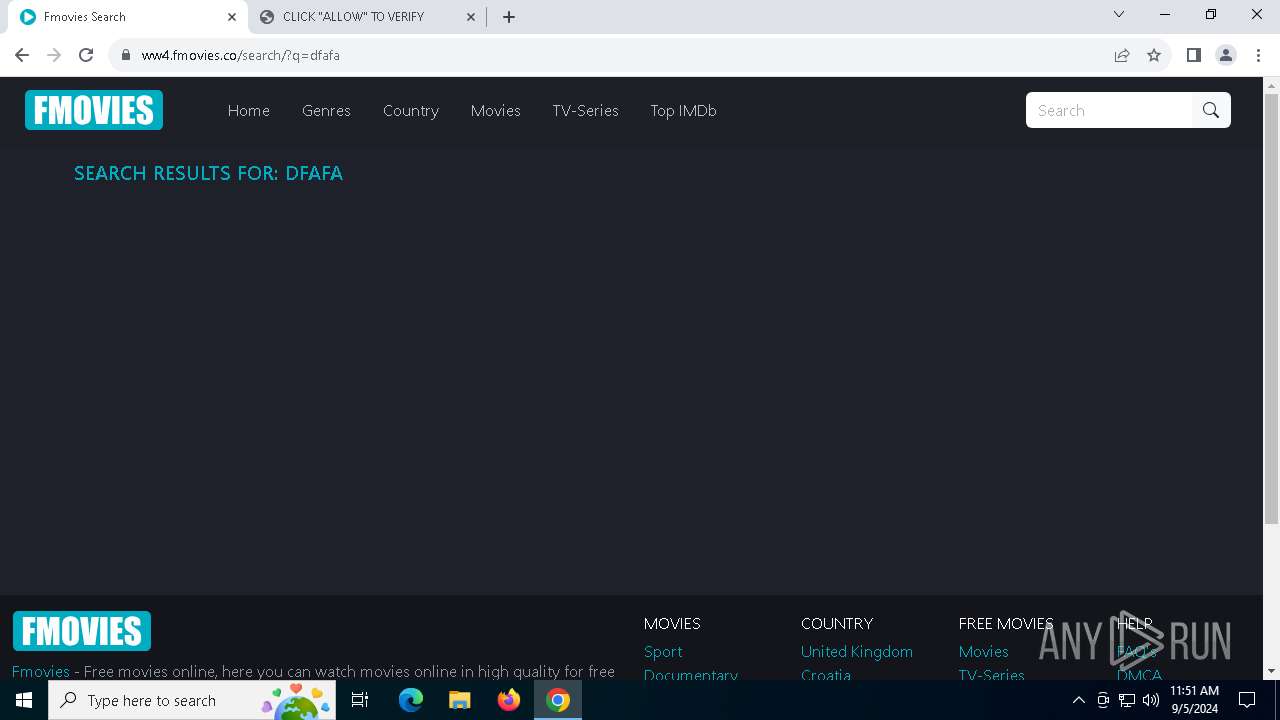The image size is (1280, 720).
Task: Open the Chrome three-dot menu
Action: coord(1258,55)
